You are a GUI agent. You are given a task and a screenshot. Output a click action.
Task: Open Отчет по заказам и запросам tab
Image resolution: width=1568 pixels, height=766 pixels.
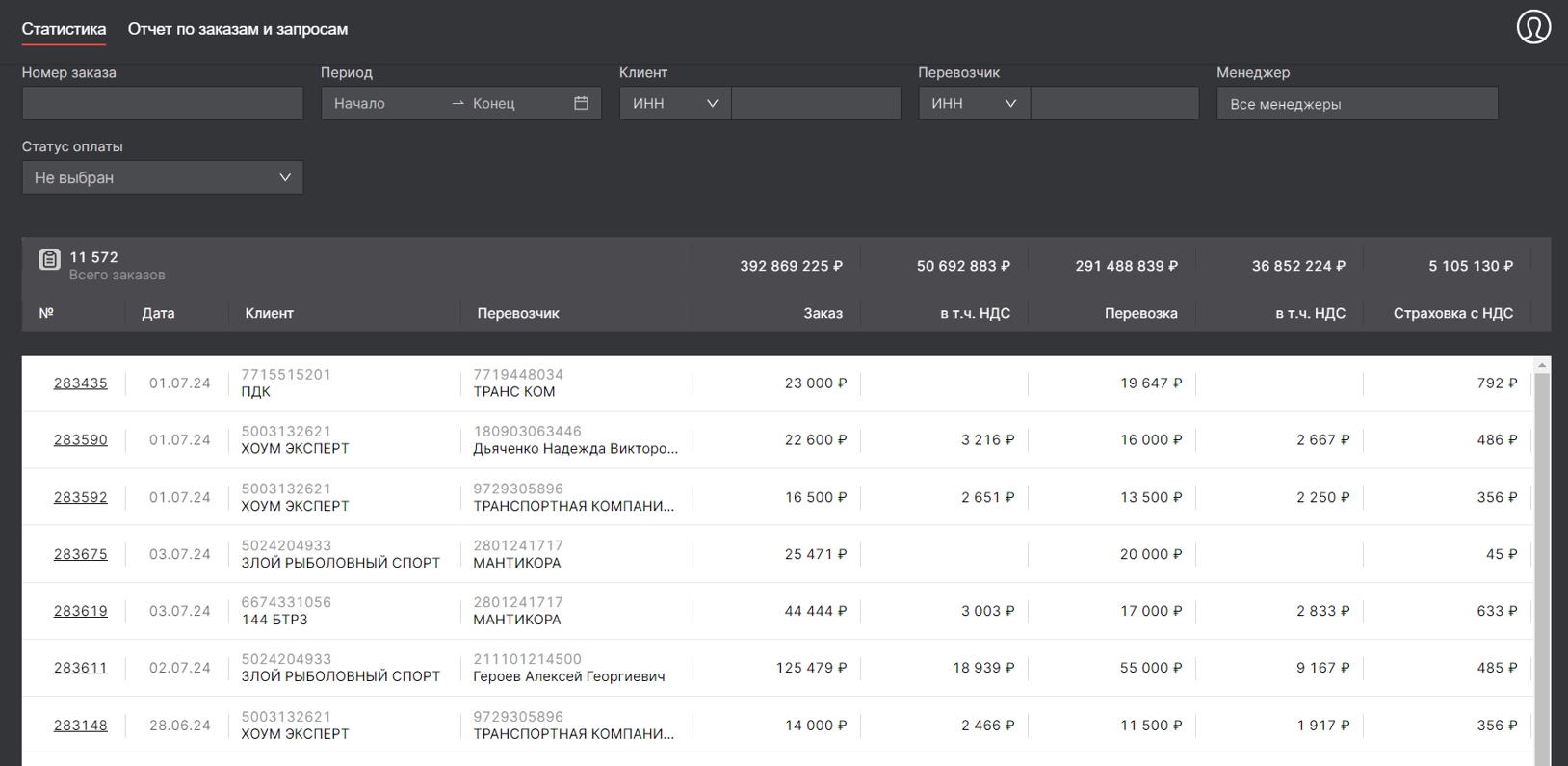pyautogui.click(x=238, y=29)
